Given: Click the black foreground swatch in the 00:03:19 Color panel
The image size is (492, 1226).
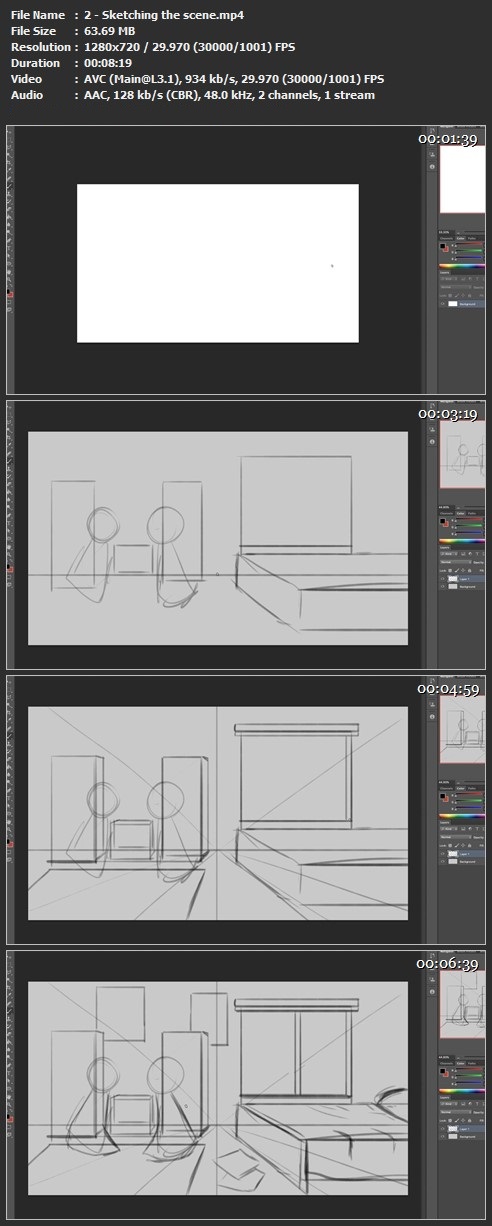Looking at the screenshot, I should pyautogui.click(x=443, y=521).
